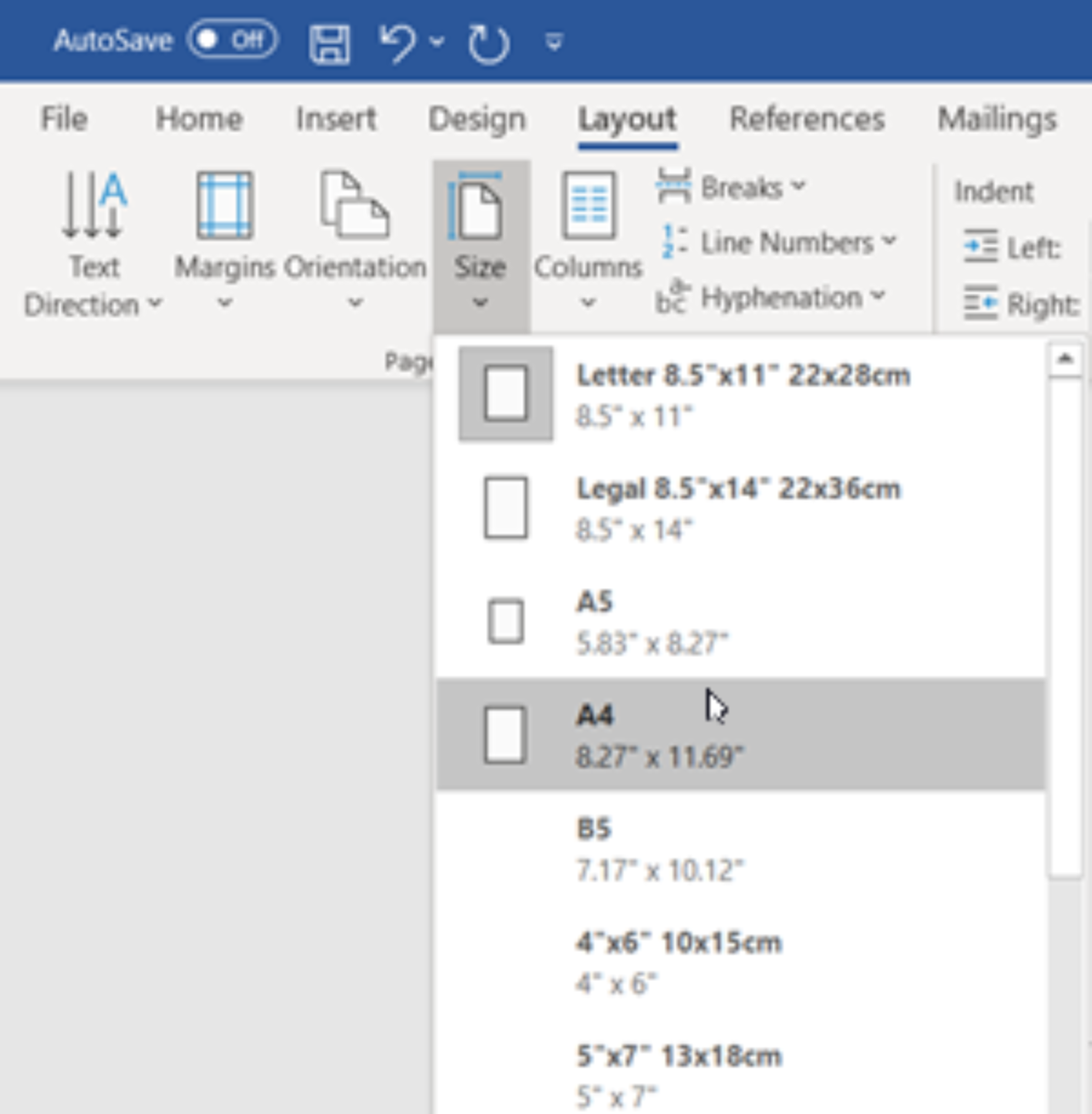Viewport: 1092px width, 1114px height.
Task: Click the Redo circular arrow icon
Action: [x=488, y=43]
